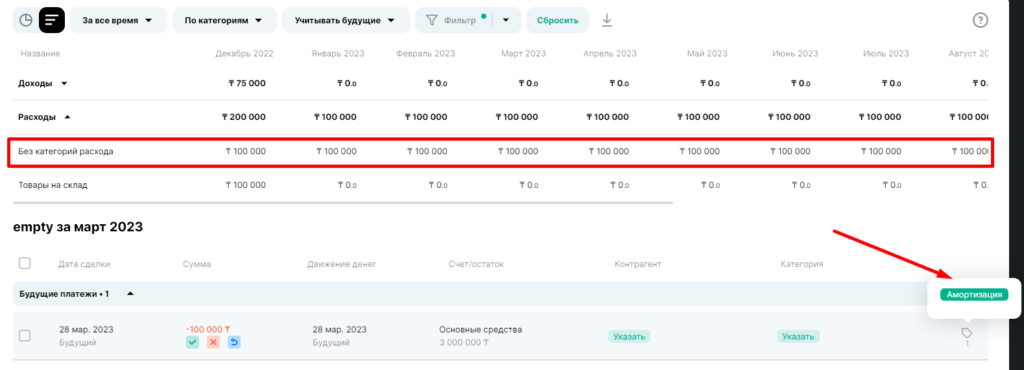Click the funnel Фильтр icon
Viewport: 1024px width, 370px height.
pos(431,20)
